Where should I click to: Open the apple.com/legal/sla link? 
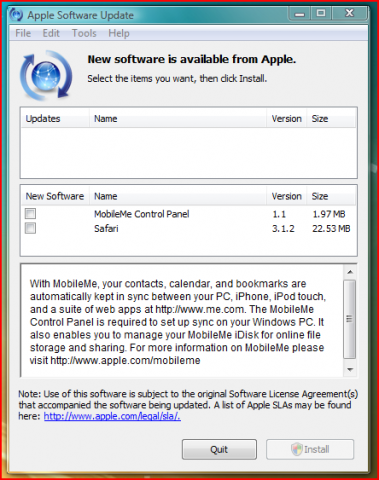[112, 416]
